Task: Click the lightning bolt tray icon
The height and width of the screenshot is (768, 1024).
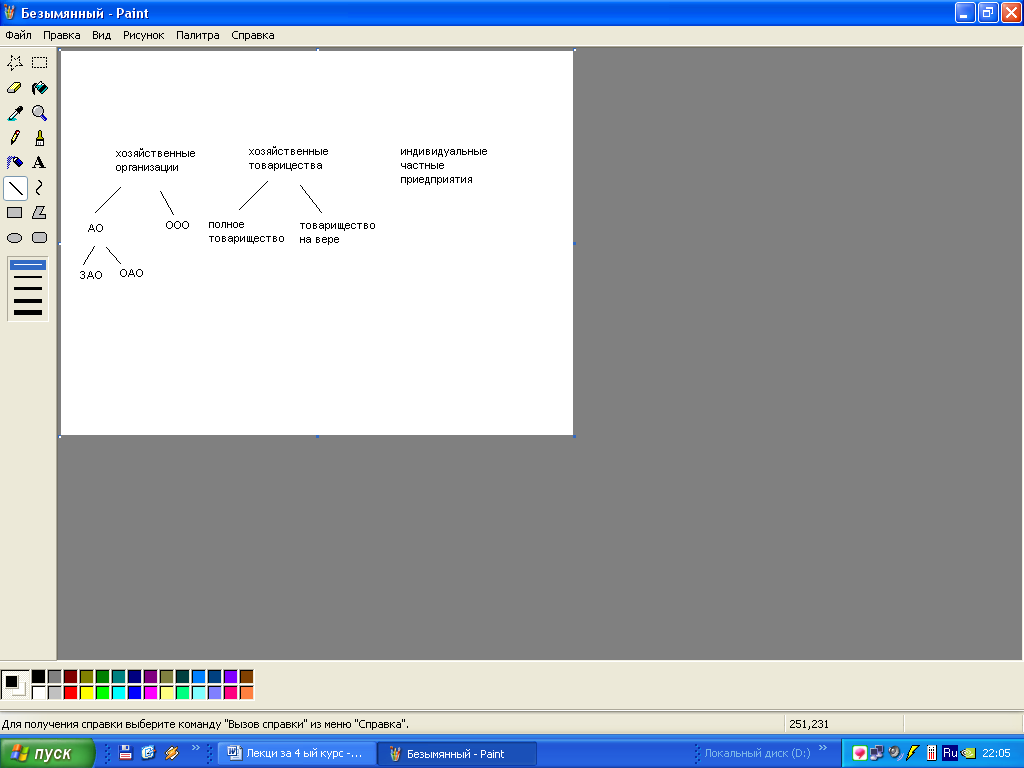Action: (912, 753)
